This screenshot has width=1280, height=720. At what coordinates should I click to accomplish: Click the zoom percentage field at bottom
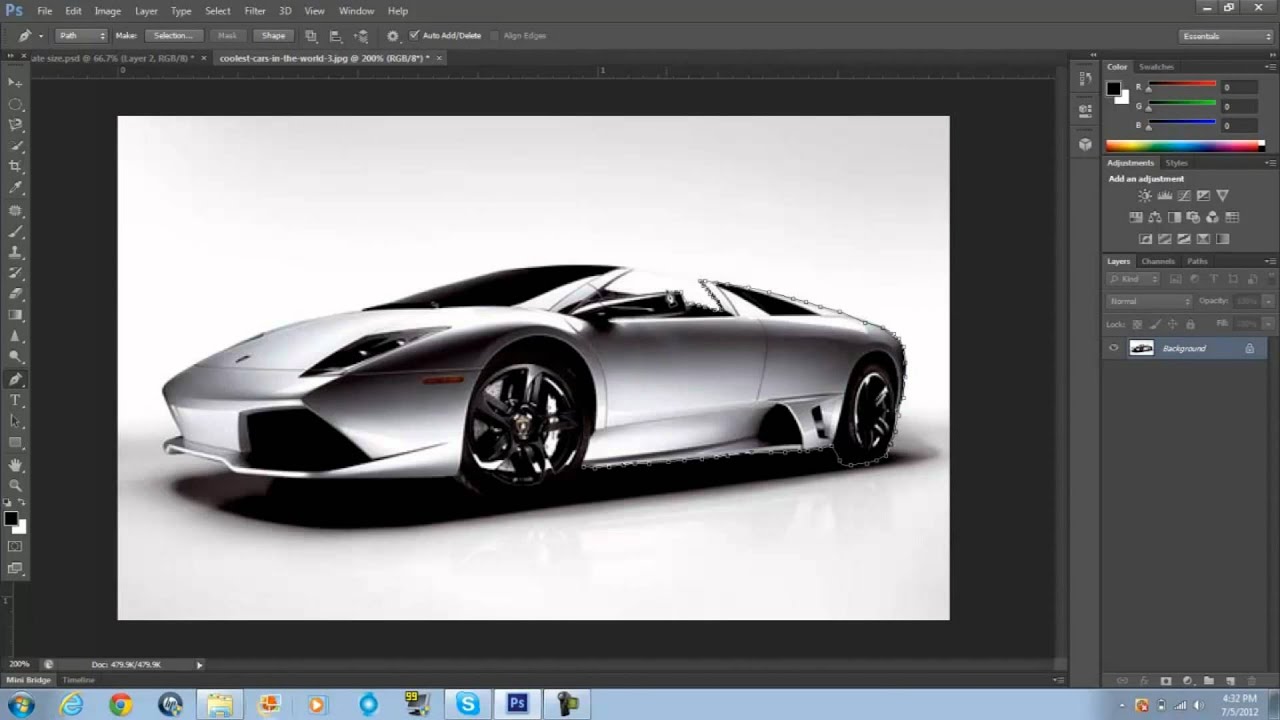pyautogui.click(x=20, y=664)
